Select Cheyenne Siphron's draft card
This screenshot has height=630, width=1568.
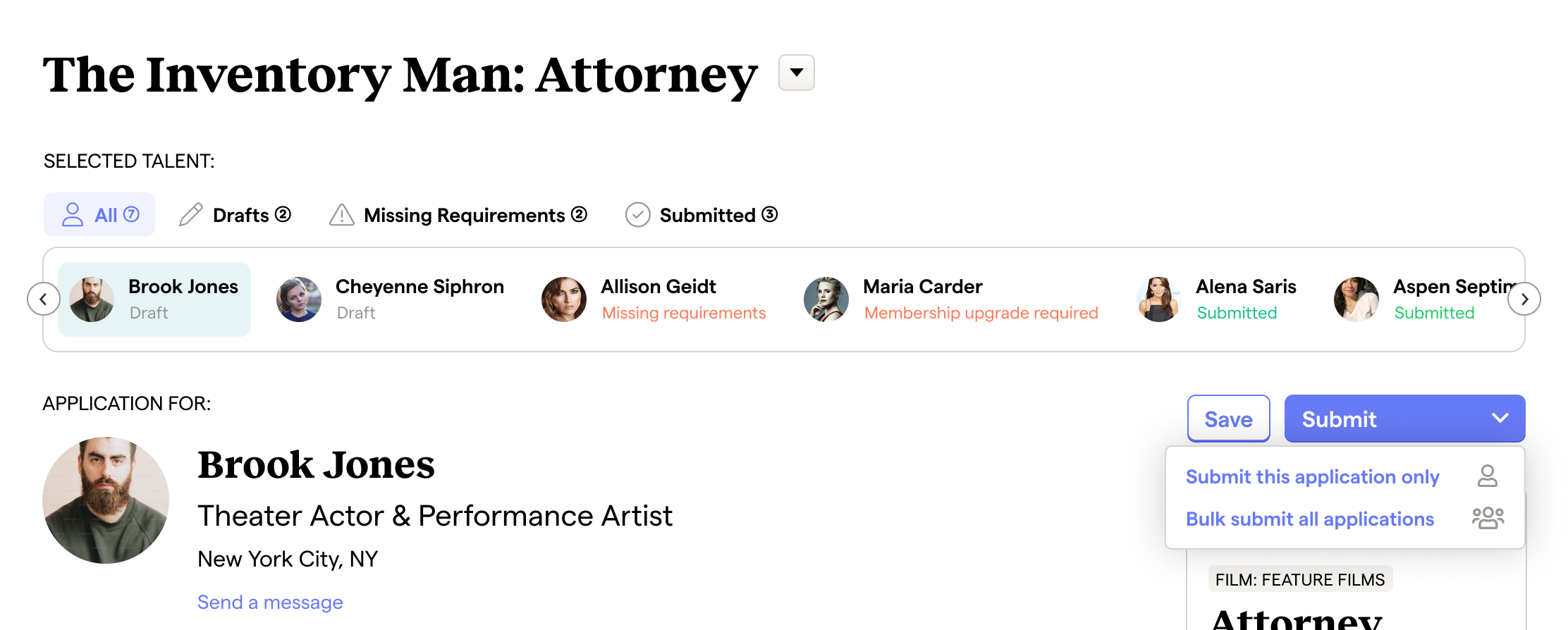391,299
